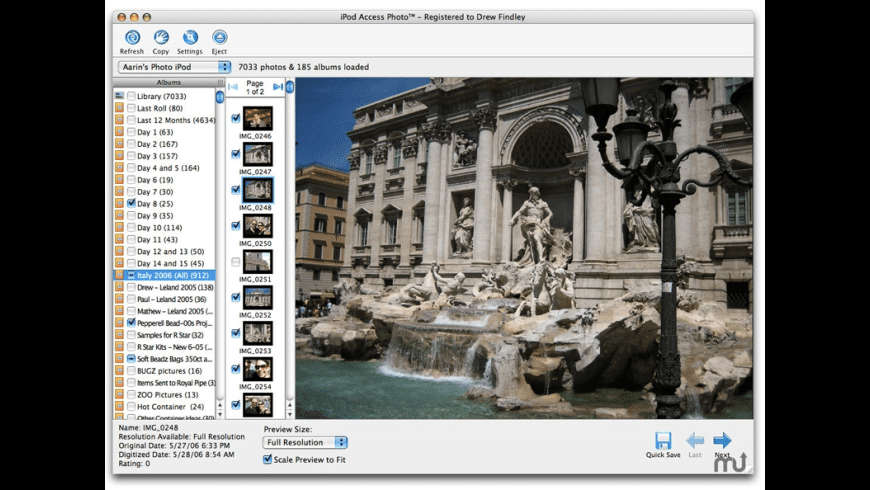
Task: Click the Refresh toolbar icon
Action: (132, 37)
